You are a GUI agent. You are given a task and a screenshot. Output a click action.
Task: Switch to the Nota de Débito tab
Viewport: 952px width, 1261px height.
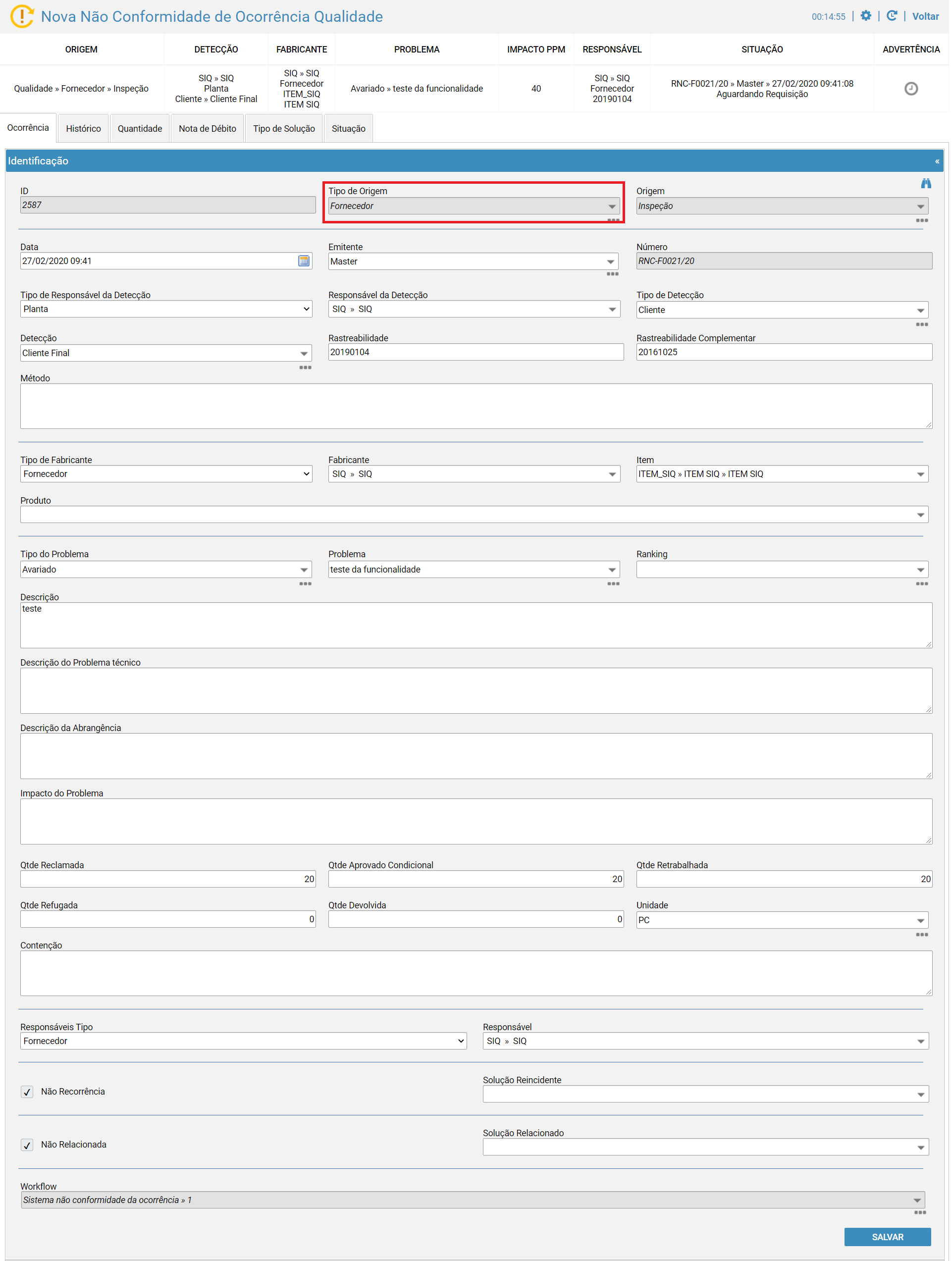208,129
